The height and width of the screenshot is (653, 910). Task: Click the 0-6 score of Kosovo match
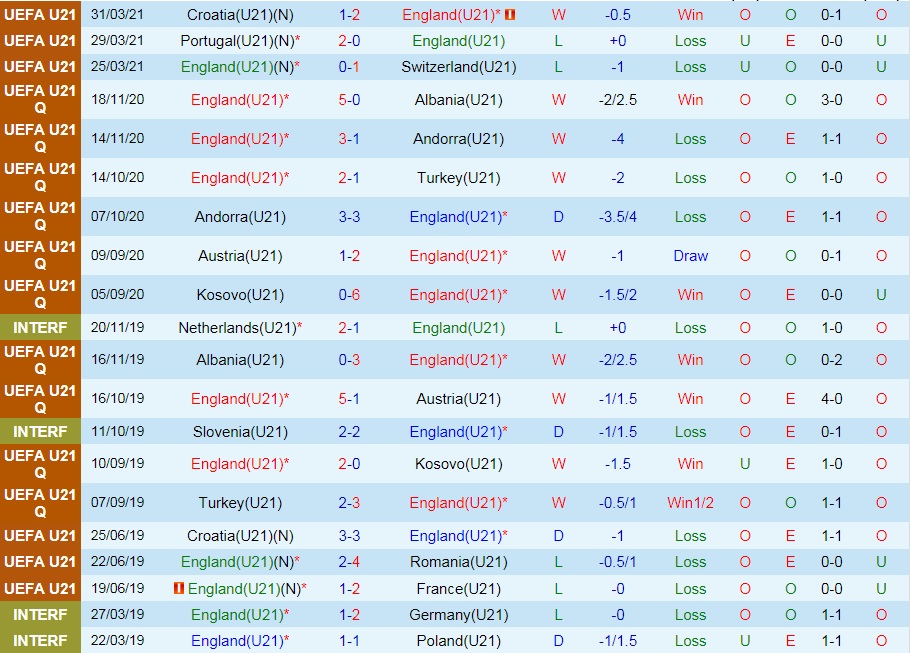click(x=349, y=295)
